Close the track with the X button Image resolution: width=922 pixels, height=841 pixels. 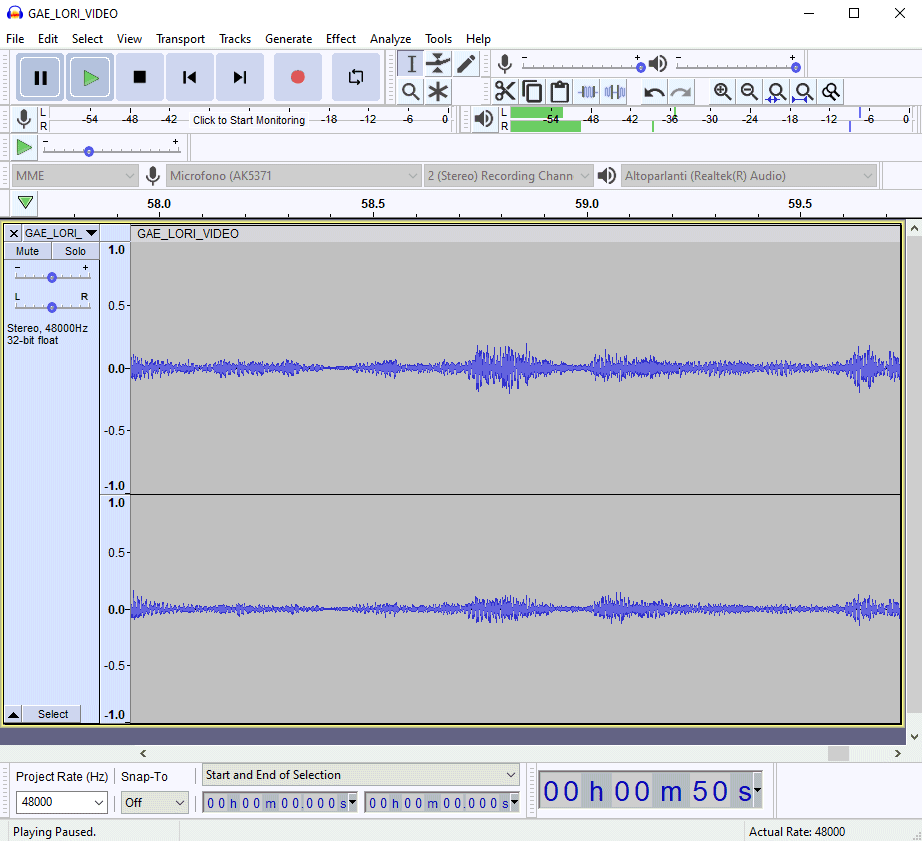pos(14,233)
